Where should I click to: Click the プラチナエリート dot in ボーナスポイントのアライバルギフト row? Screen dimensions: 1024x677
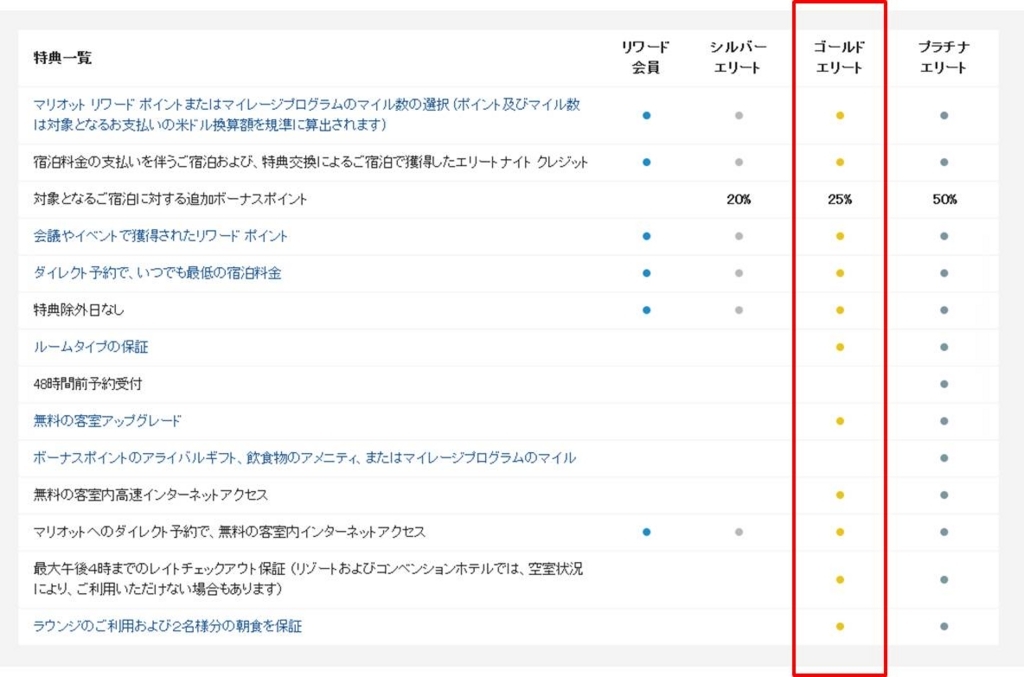(944, 458)
